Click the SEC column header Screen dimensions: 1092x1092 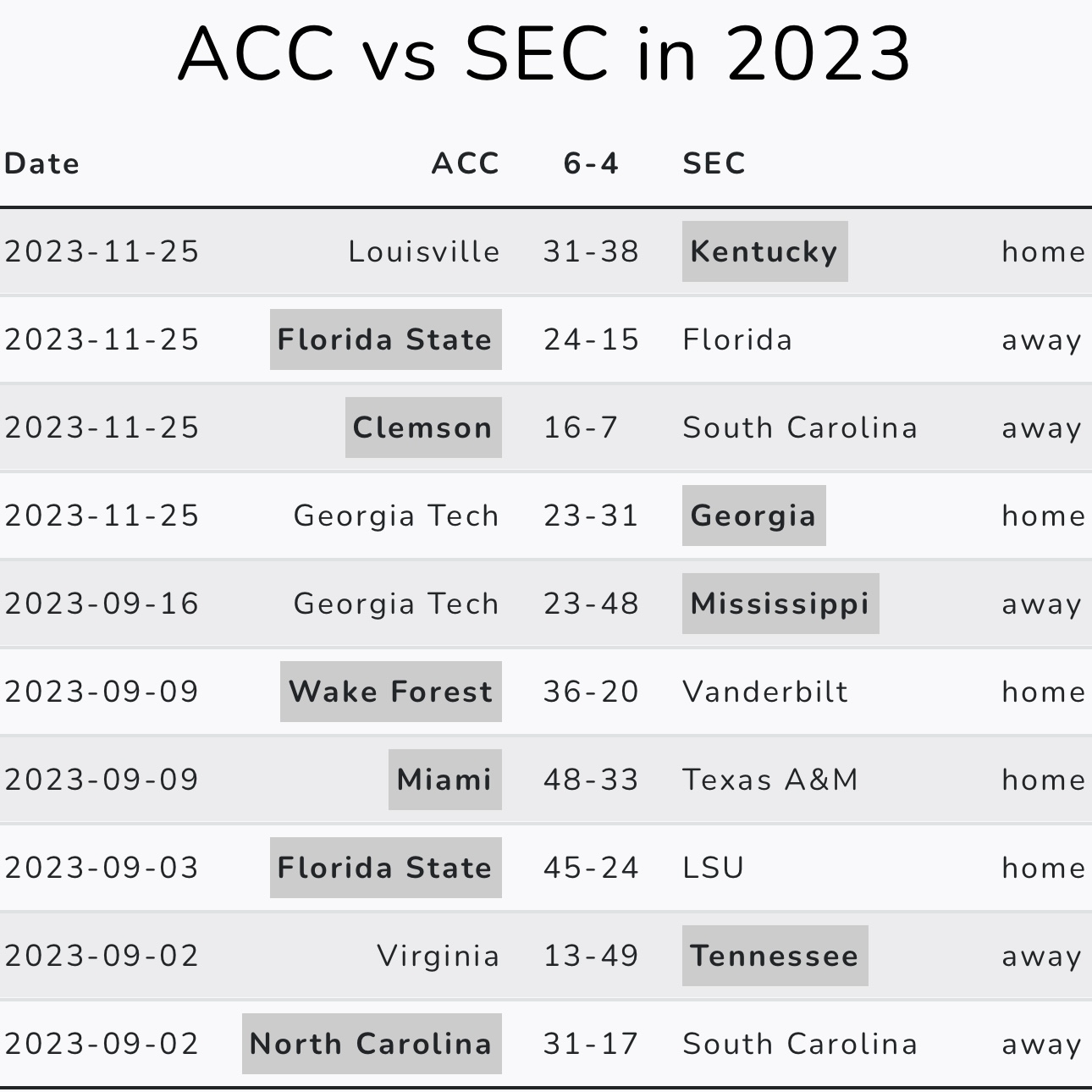(x=714, y=163)
